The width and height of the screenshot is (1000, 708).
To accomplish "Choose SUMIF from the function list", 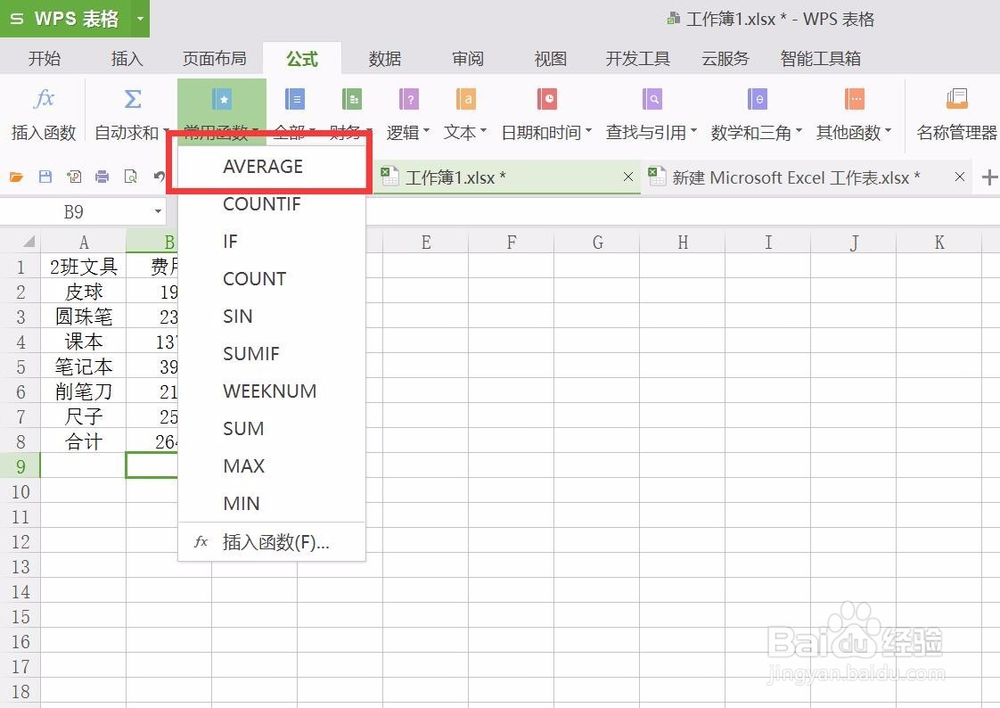I will coord(251,353).
